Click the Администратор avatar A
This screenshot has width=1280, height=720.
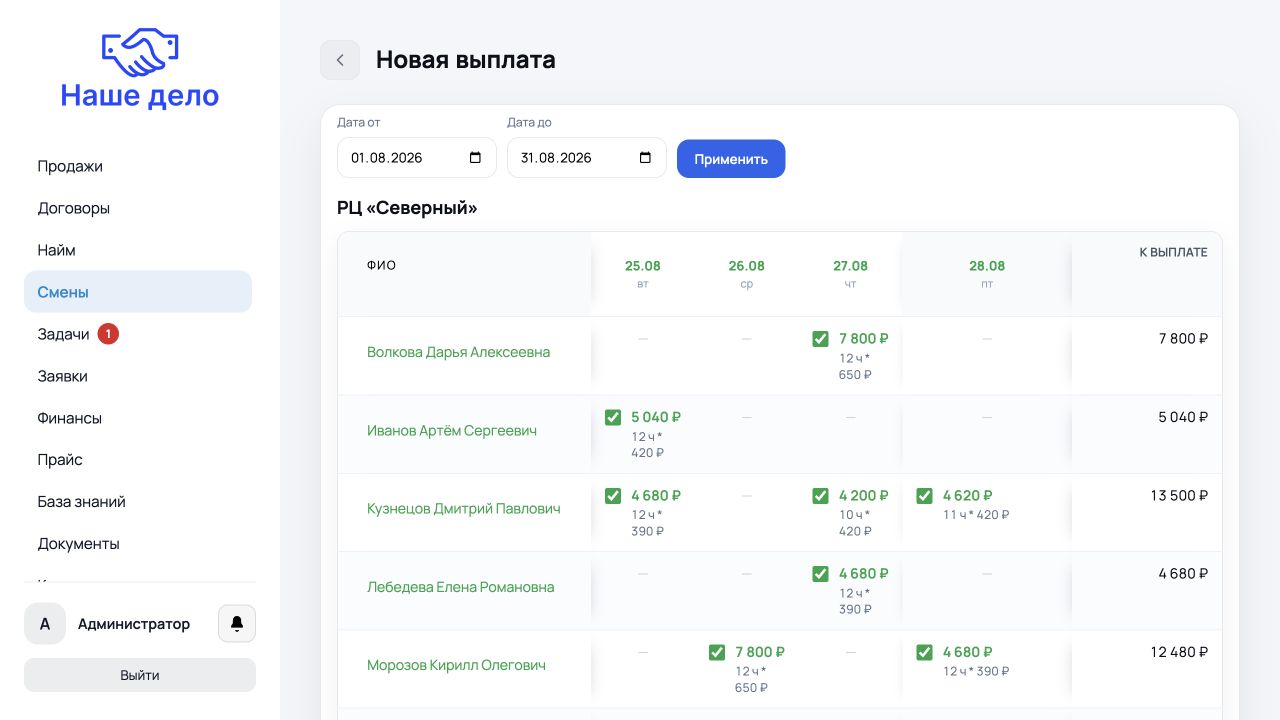pos(45,624)
